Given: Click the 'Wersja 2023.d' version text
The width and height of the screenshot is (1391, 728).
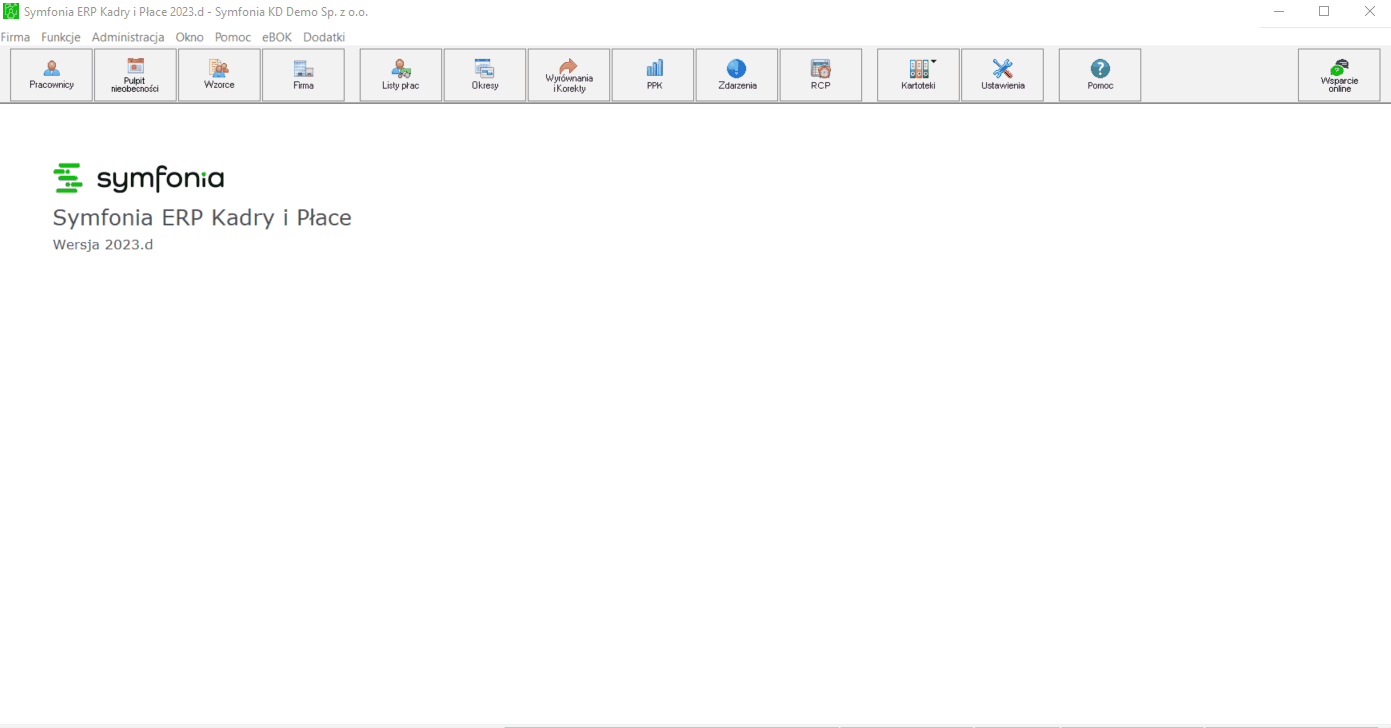Looking at the screenshot, I should (x=103, y=244).
